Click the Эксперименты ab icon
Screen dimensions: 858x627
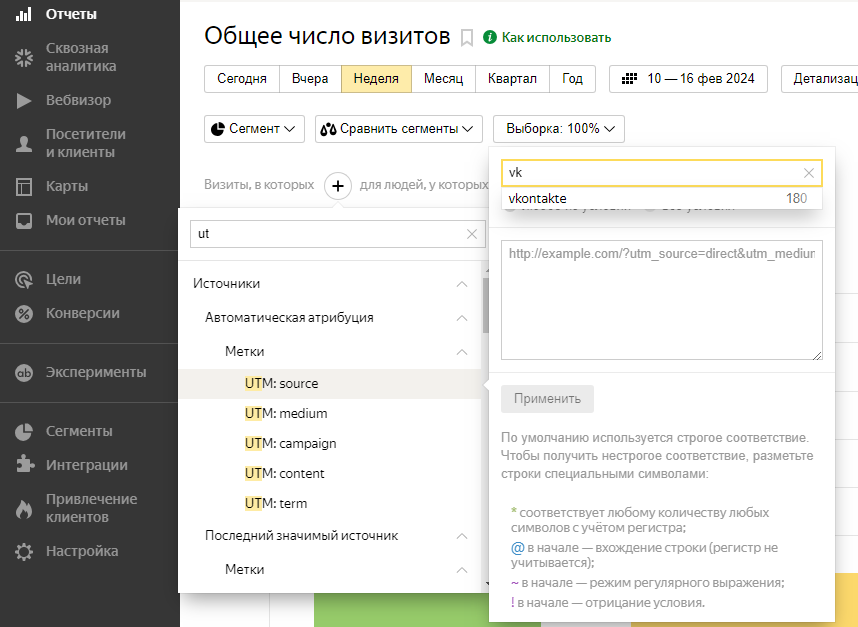point(24,373)
